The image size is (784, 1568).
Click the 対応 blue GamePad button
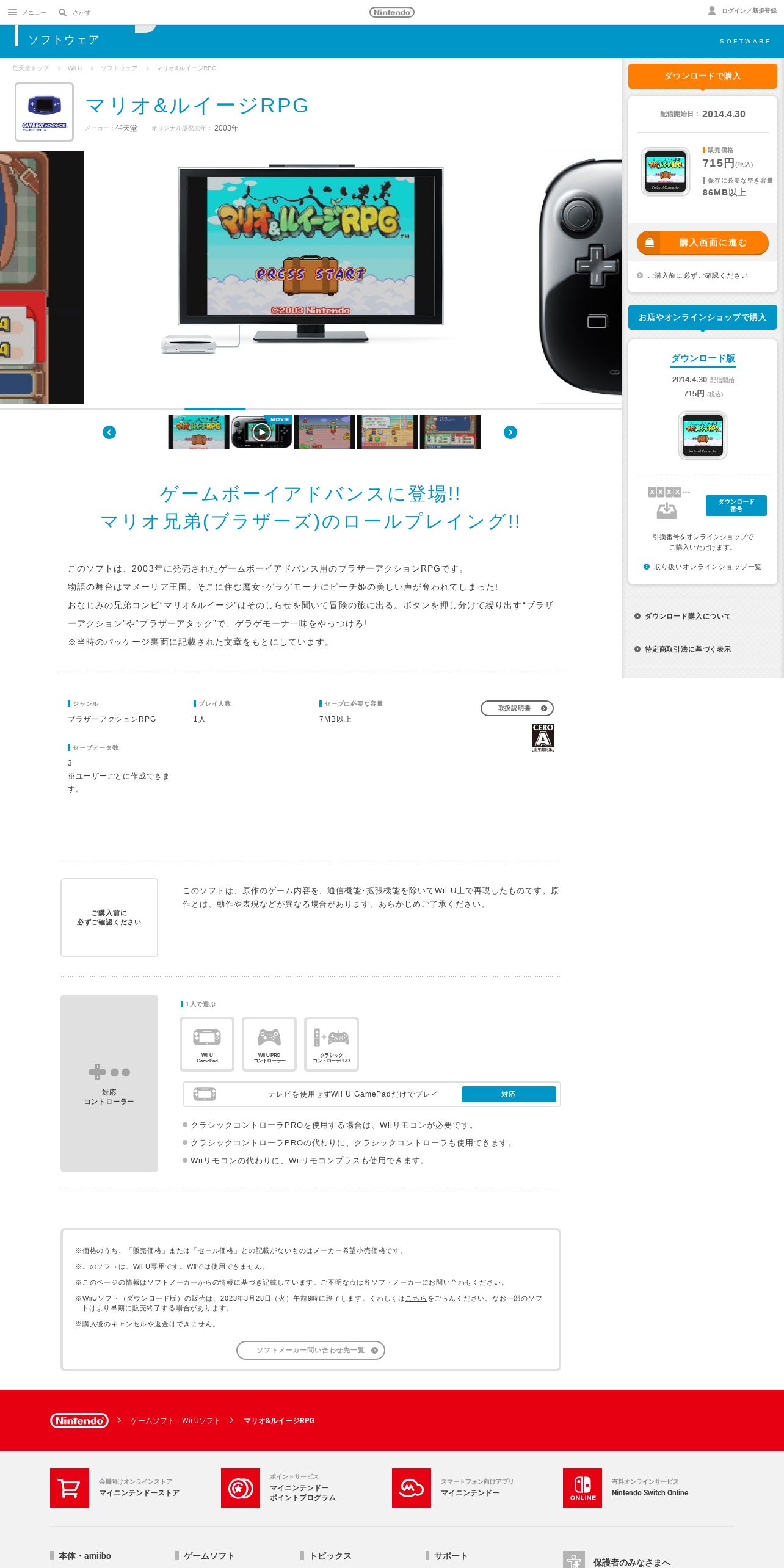pos(509,1094)
